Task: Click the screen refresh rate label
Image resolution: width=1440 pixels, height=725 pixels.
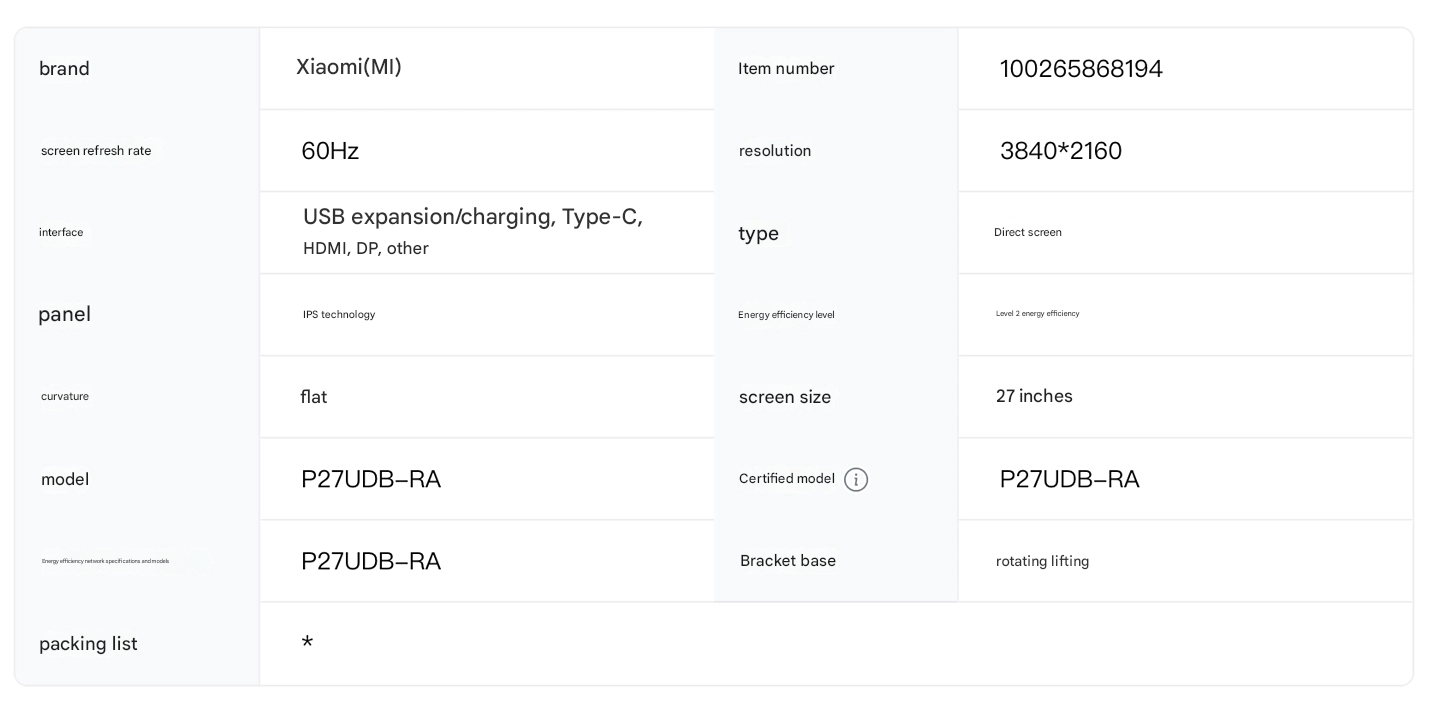Action: 96,151
